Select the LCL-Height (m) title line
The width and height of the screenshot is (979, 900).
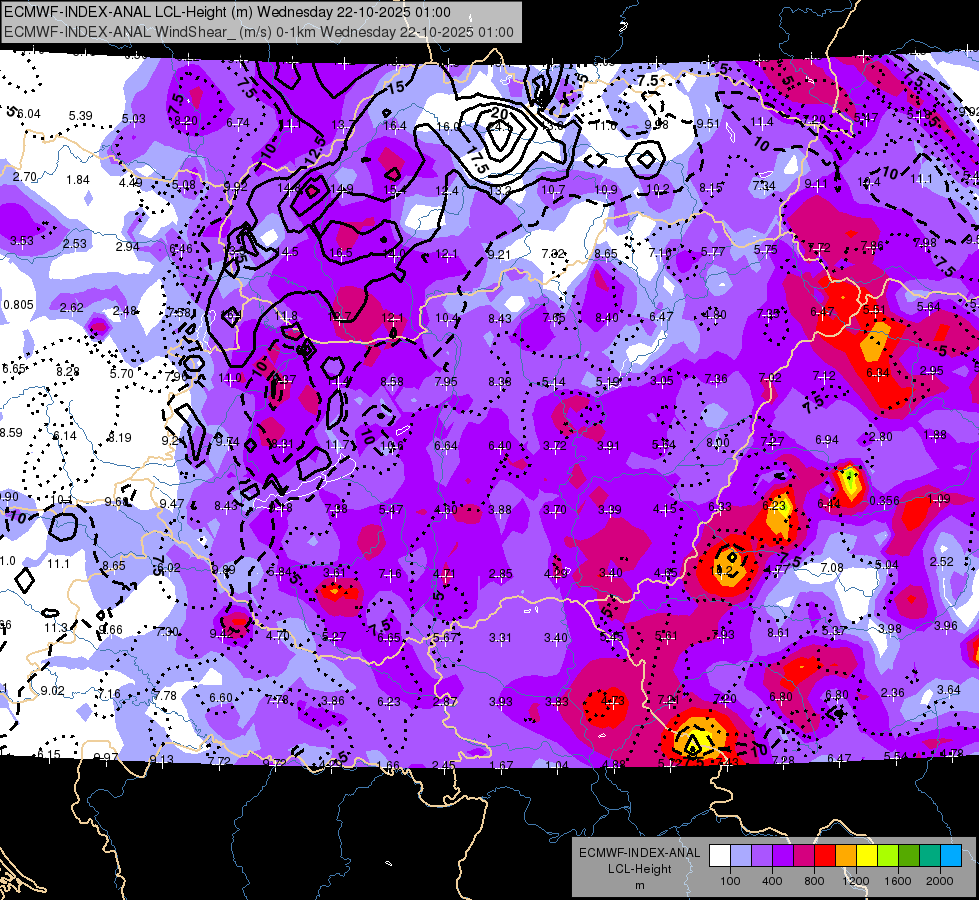tap(227, 12)
